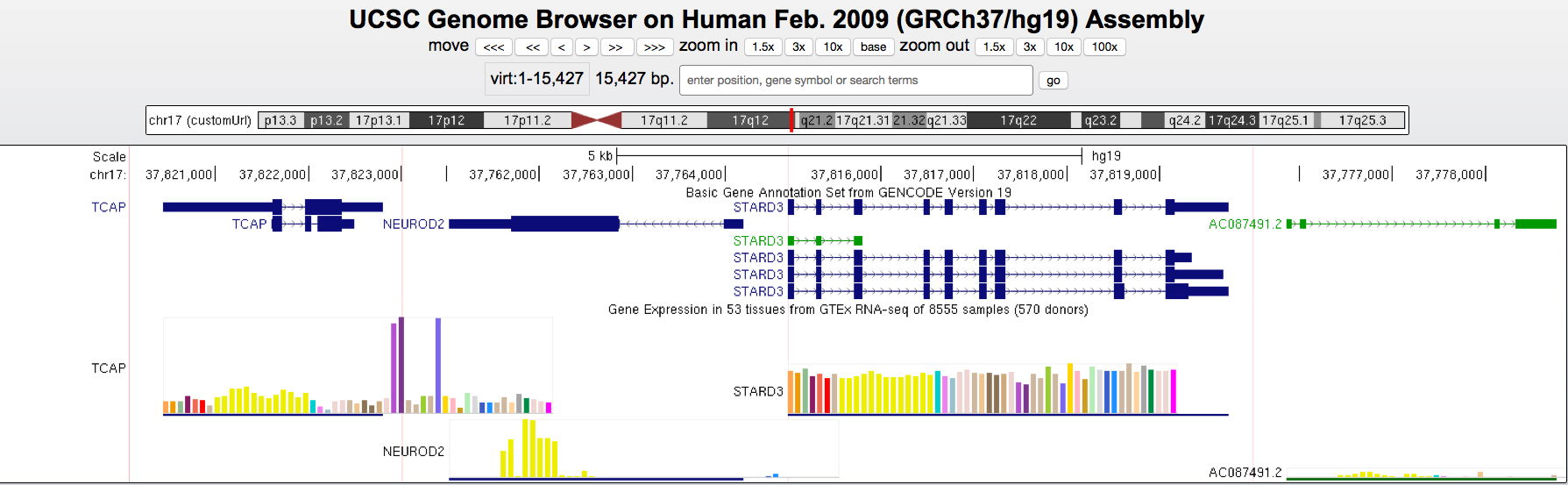The height and width of the screenshot is (485, 1568).
Task: Zoom out by 100x
Action: click(1104, 47)
